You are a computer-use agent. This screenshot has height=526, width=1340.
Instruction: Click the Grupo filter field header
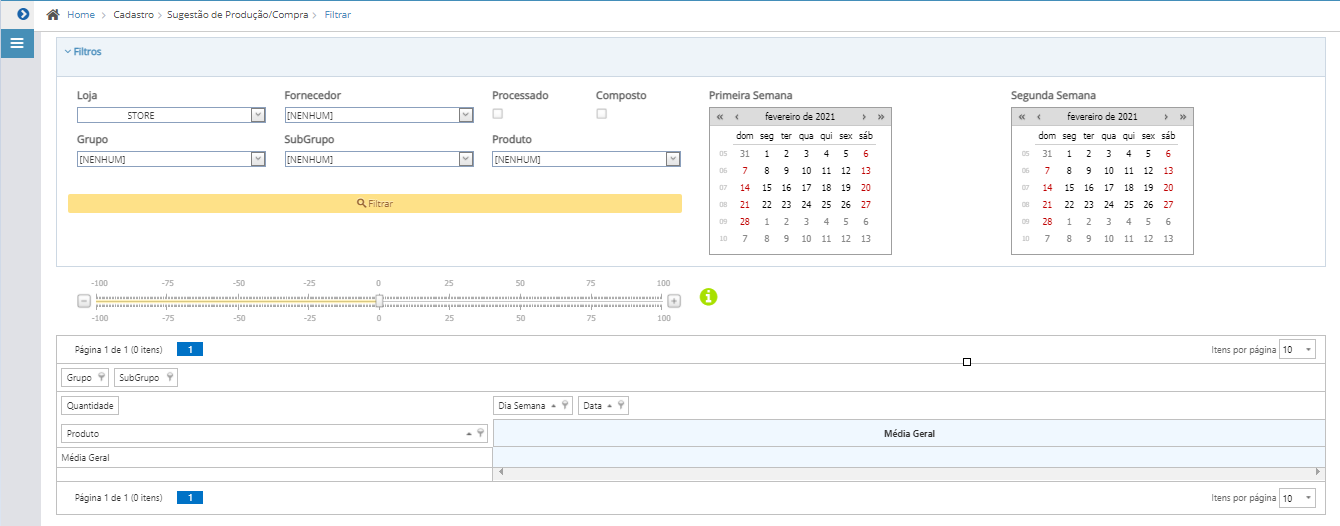tap(85, 377)
